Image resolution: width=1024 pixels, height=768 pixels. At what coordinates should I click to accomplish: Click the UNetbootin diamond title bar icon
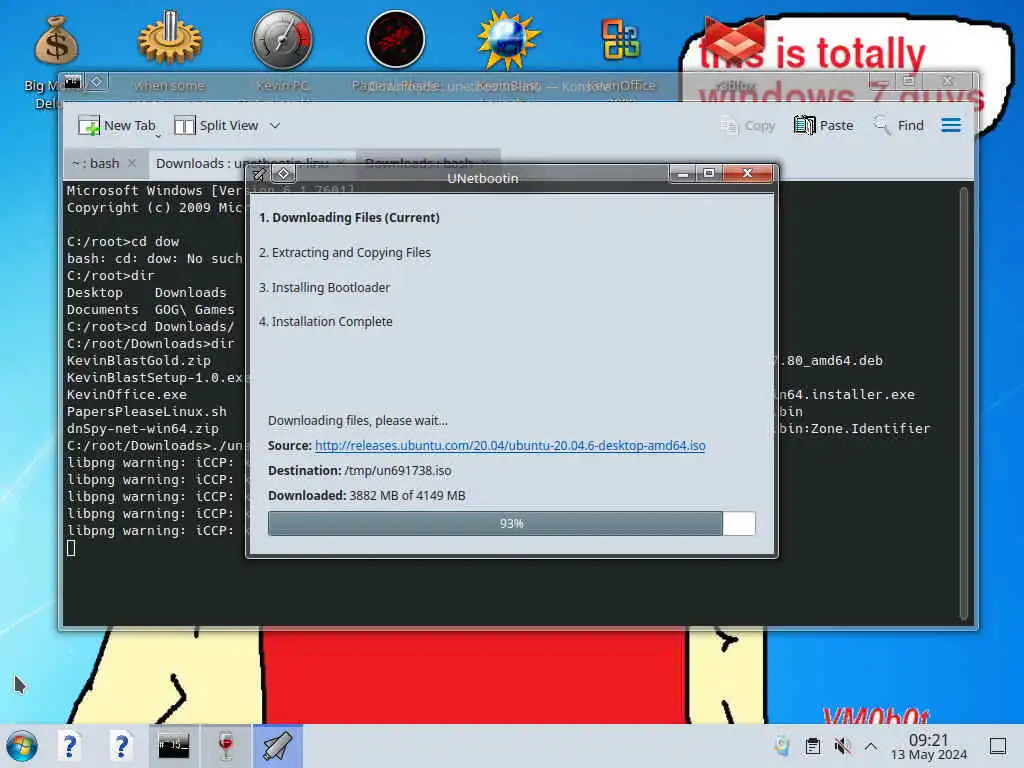(x=283, y=174)
